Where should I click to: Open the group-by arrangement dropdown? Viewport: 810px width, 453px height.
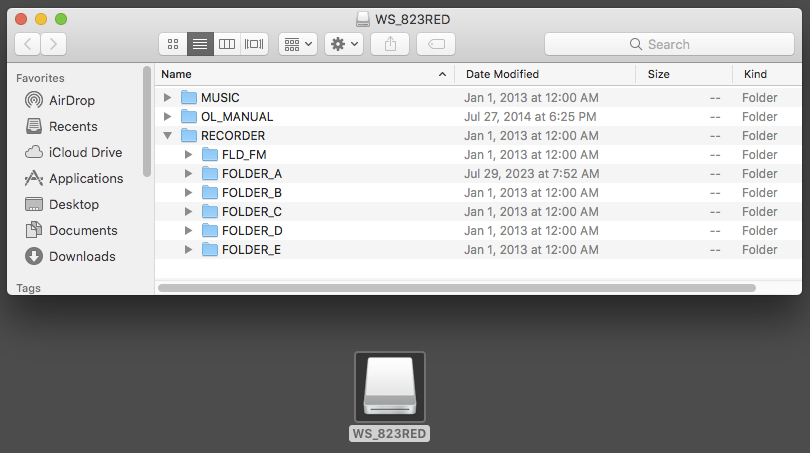(x=298, y=44)
